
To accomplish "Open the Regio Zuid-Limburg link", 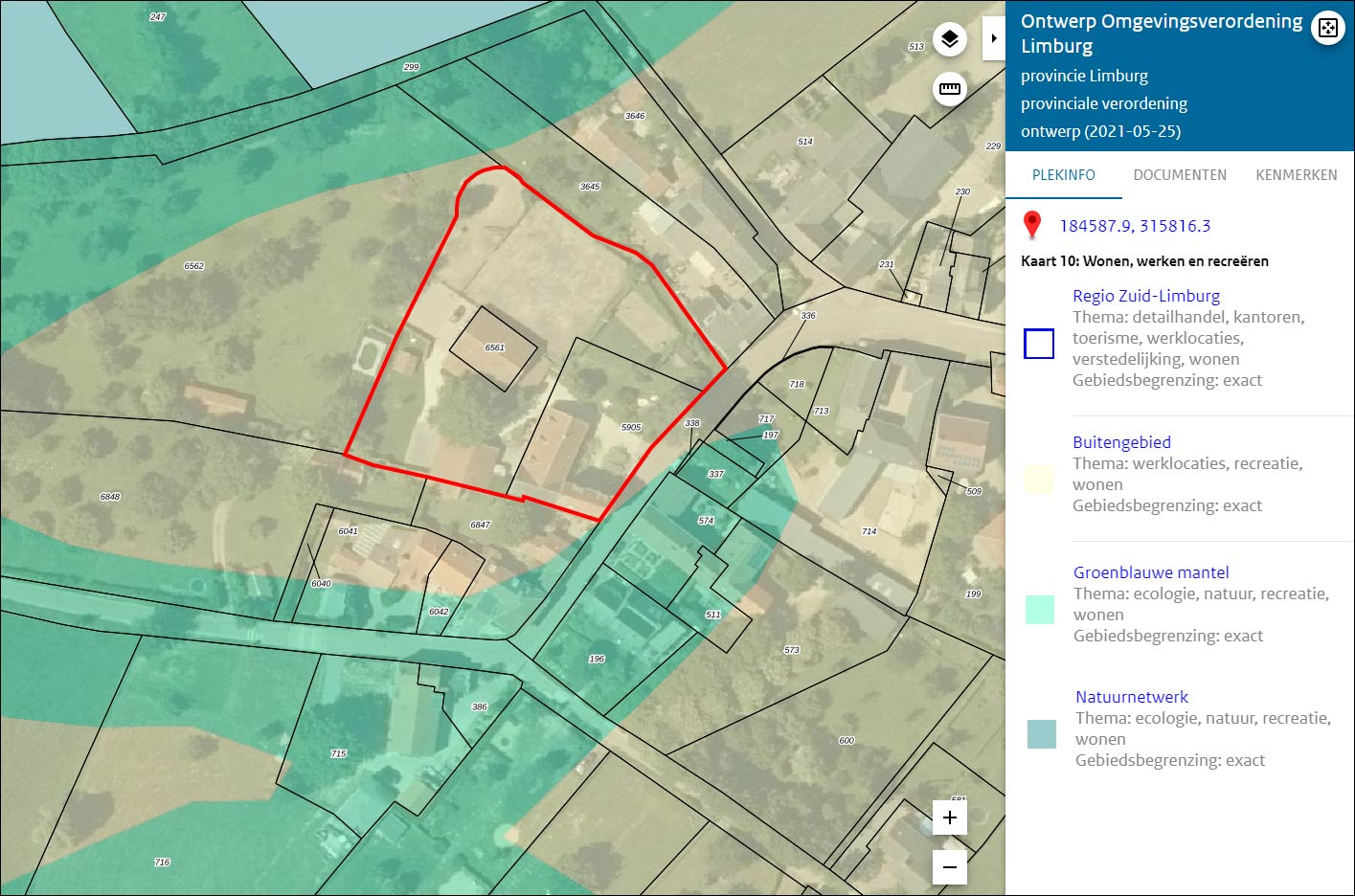I will (x=1146, y=296).
